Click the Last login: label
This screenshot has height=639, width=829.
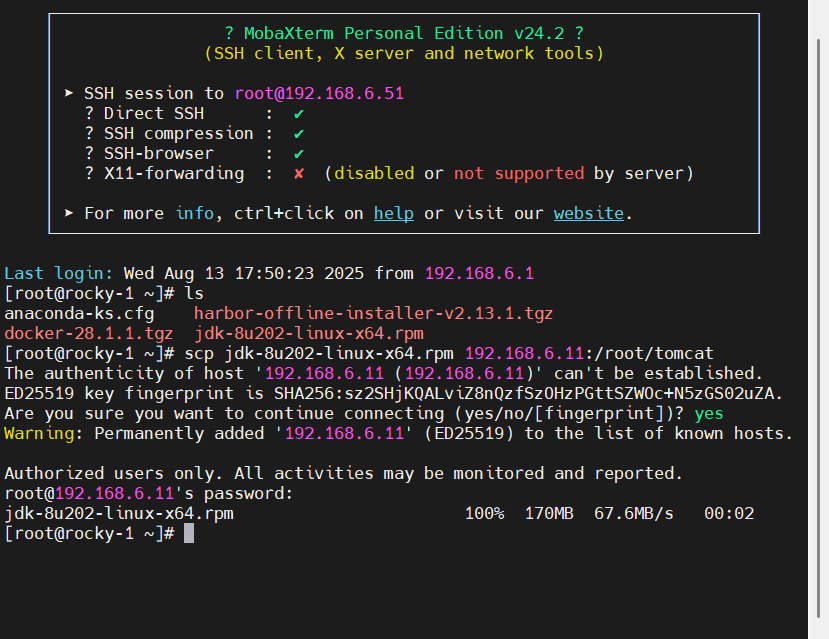pyautogui.click(x=59, y=273)
